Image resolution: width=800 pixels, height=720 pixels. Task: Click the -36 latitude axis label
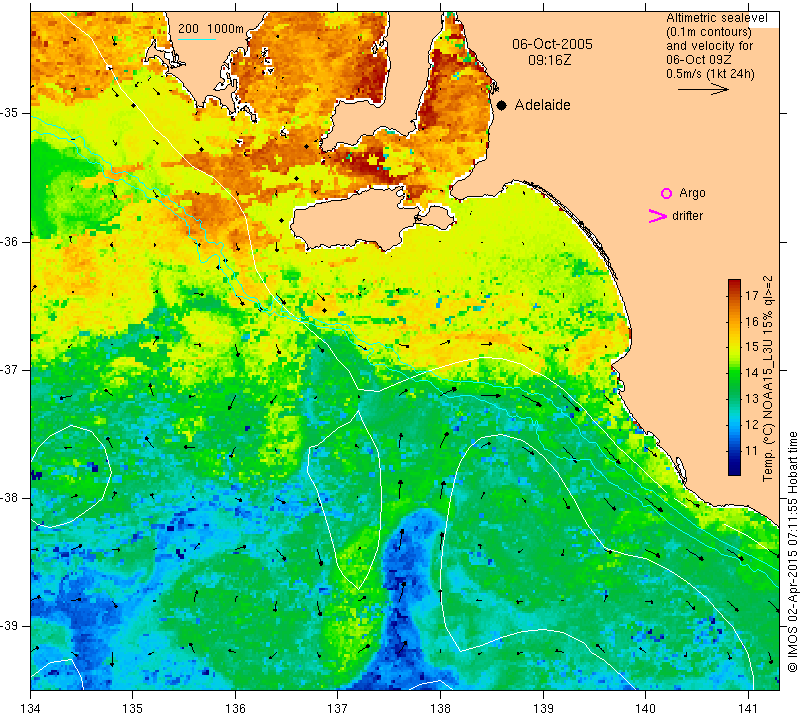pyautogui.click(x=10, y=241)
